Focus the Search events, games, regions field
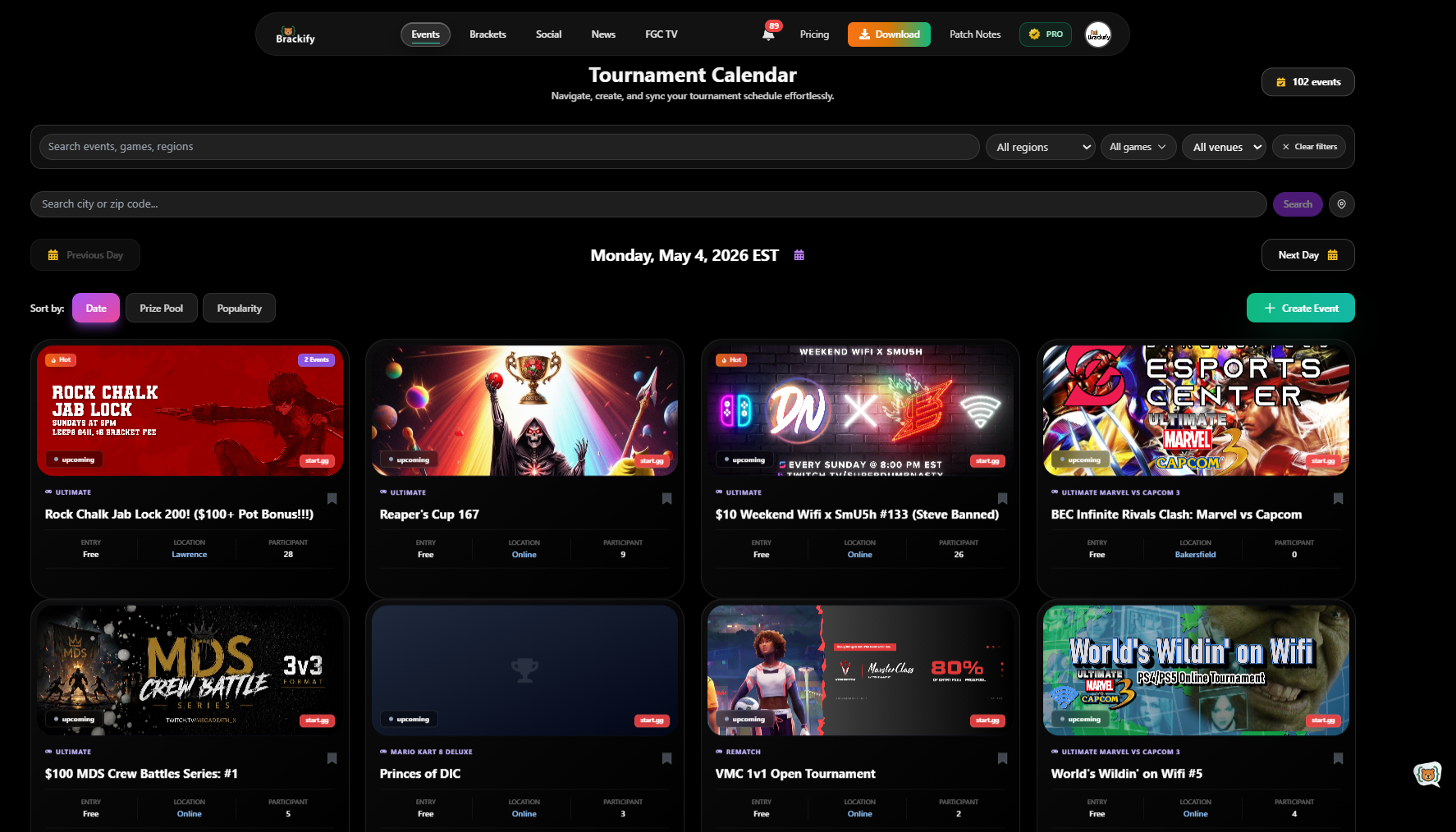 coord(510,147)
